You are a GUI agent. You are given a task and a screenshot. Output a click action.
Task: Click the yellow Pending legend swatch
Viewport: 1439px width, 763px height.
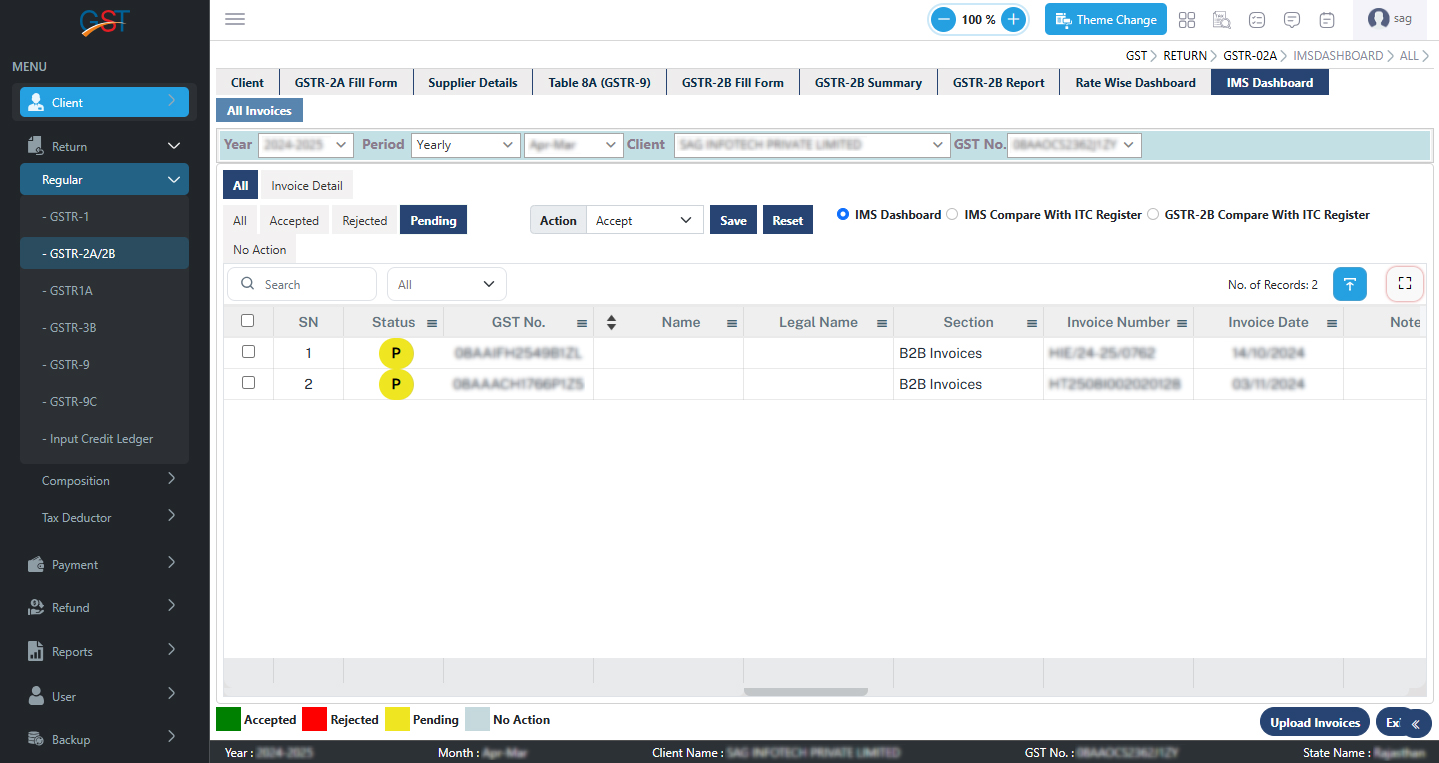click(x=397, y=719)
